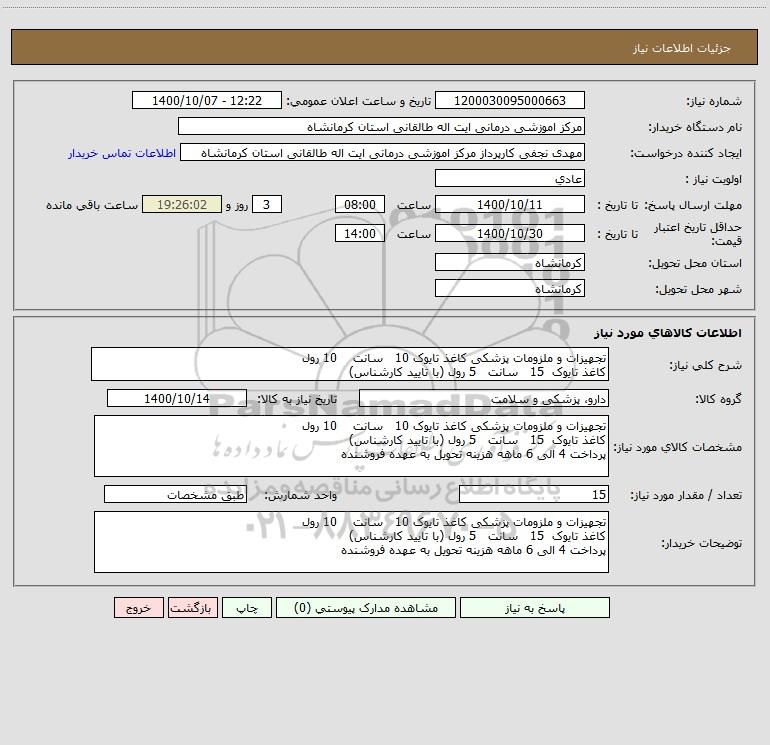Image resolution: width=770 pixels, height=745 pixels.
Task: Click the price validity time 14:00
Action: point(359,234)
